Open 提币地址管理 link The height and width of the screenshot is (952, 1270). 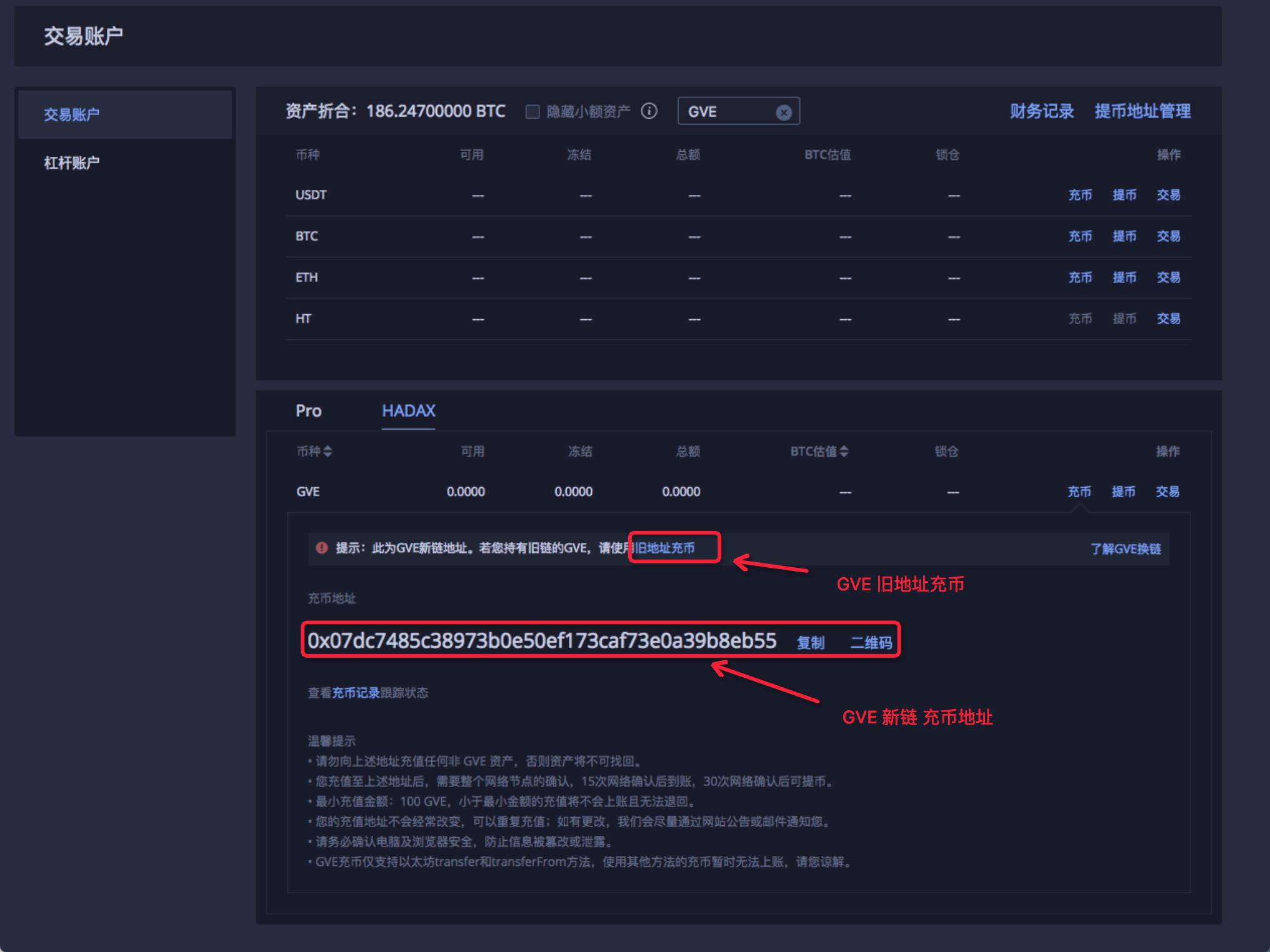point(1142,111)
